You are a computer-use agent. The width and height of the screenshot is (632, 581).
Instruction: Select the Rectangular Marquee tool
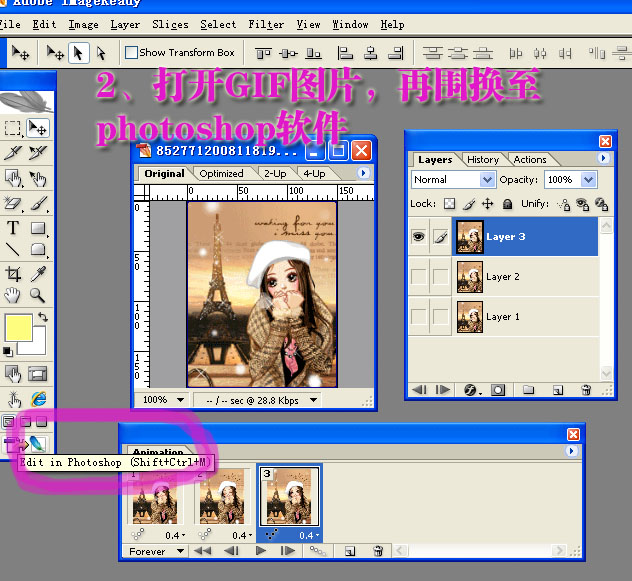[x=13, y=128]
